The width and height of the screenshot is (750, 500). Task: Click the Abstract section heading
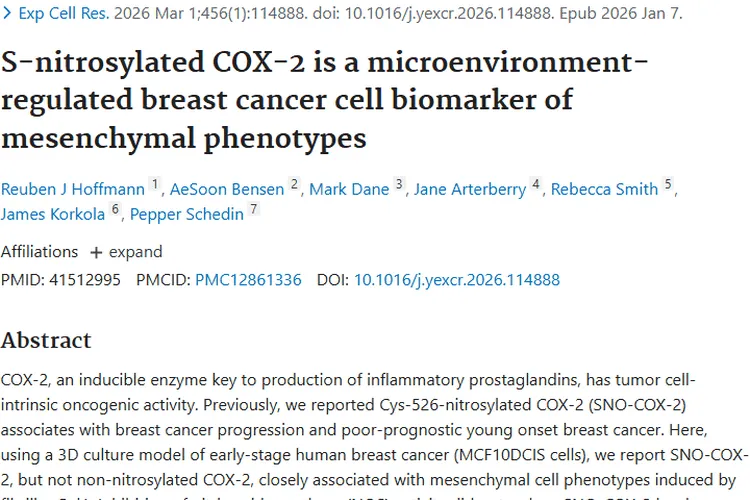pyautogui.click(x=46, y=340)
